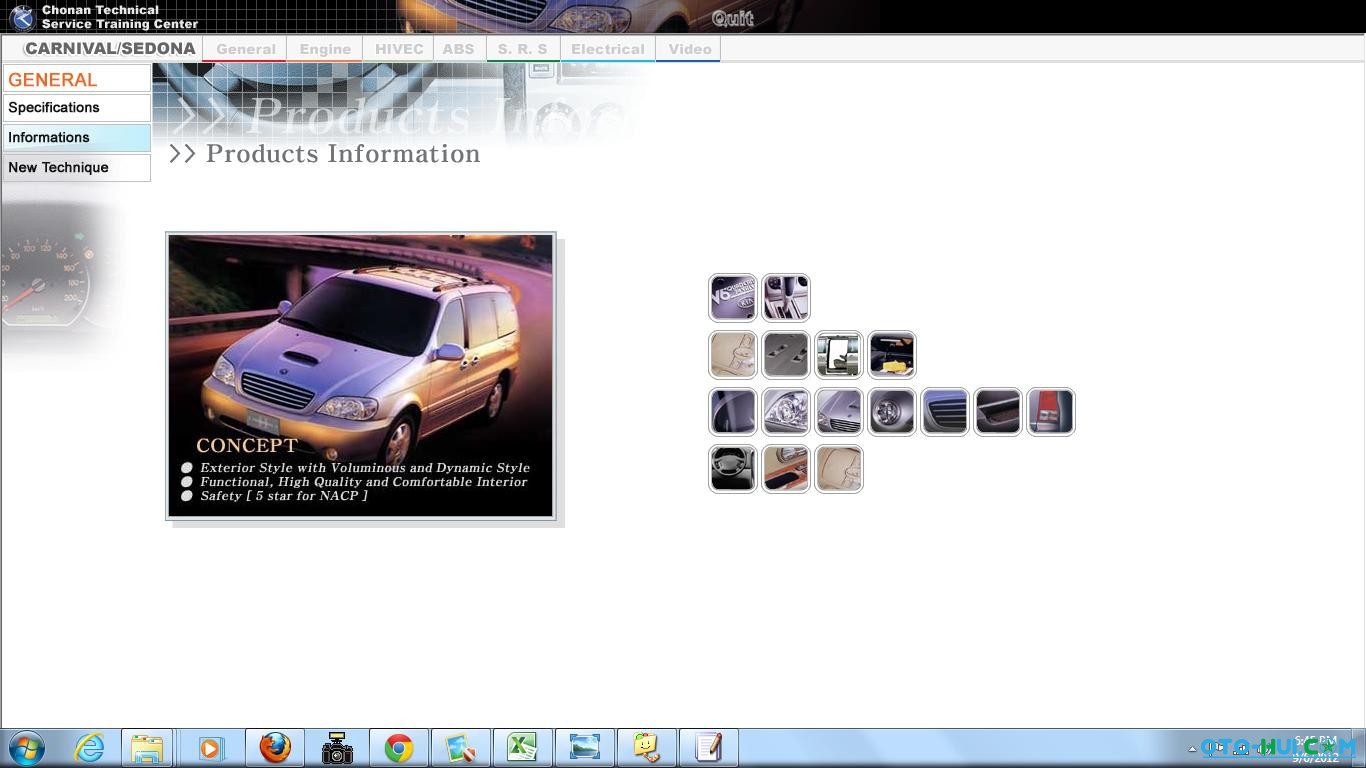
Task: View the headlamp close-up thumbnail
Action: (x=785, y=412)
